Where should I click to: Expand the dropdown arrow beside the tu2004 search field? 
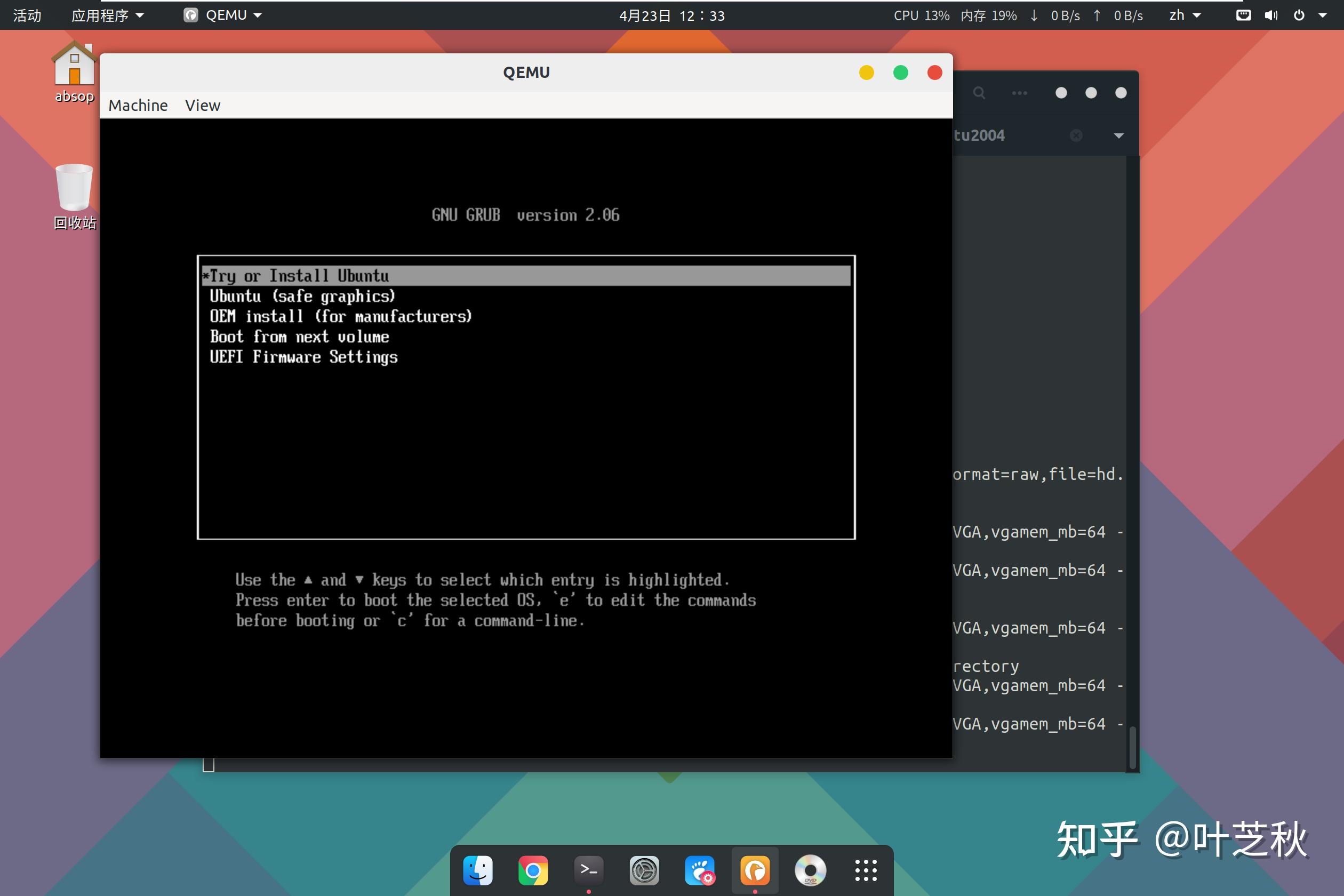pos(1118,135)
